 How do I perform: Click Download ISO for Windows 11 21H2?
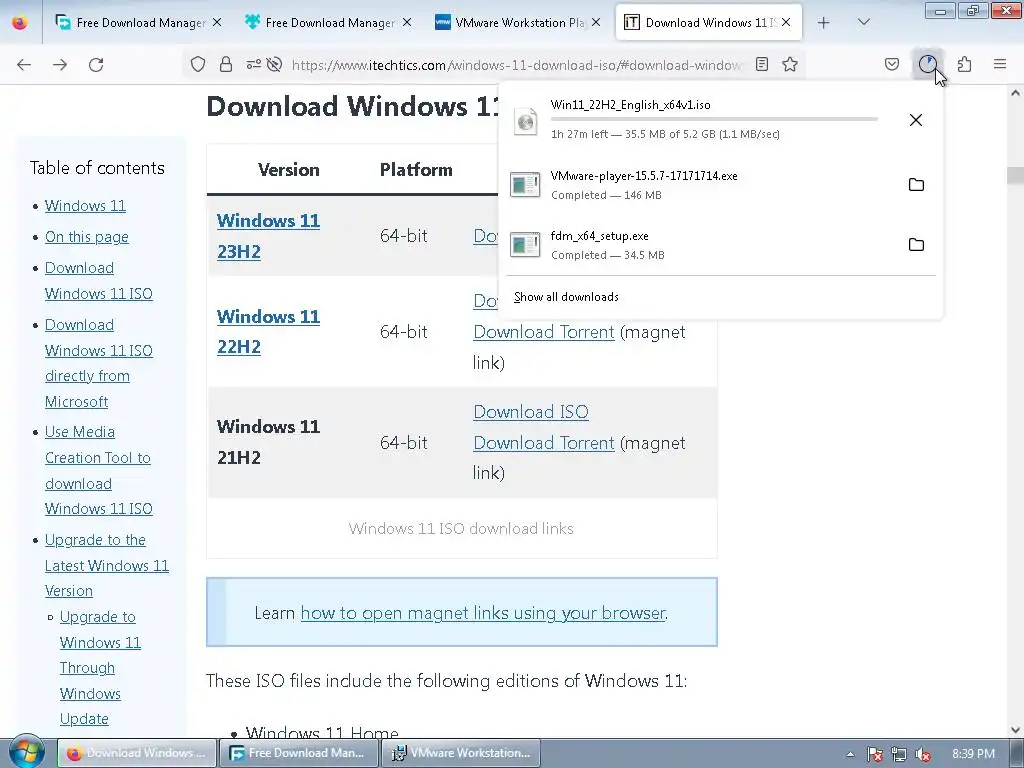click(x=531, y=412)
